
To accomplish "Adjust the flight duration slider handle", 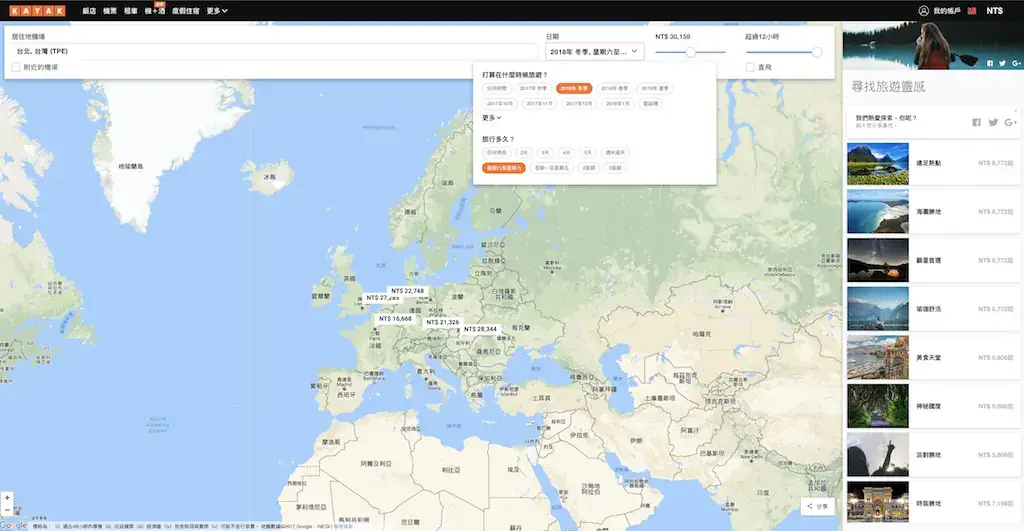I will click(816, 52).
